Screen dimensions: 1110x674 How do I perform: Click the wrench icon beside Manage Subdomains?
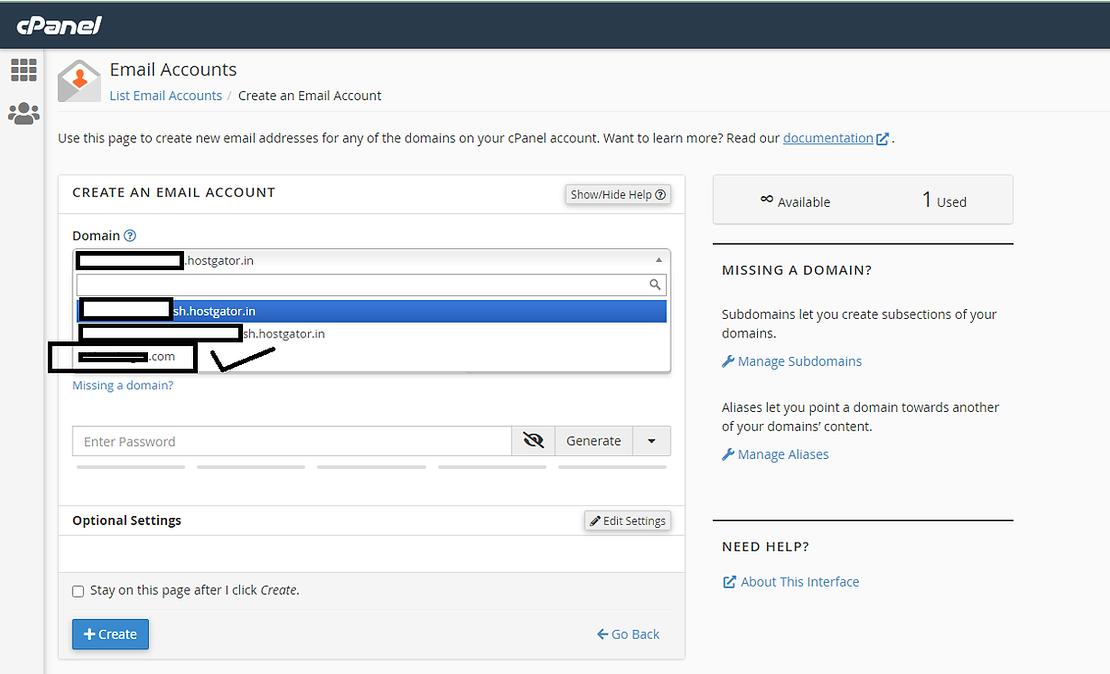click(728, 362)
